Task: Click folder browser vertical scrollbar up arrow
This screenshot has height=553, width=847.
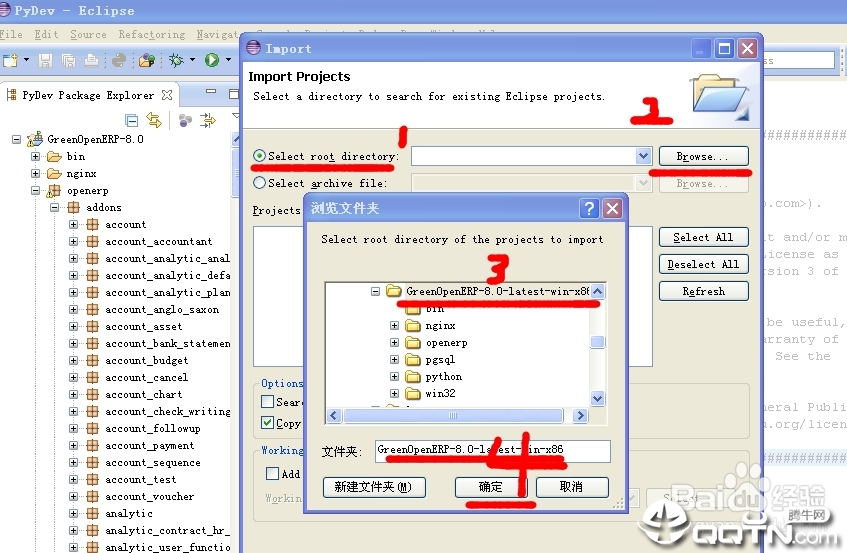Action: 597,291
